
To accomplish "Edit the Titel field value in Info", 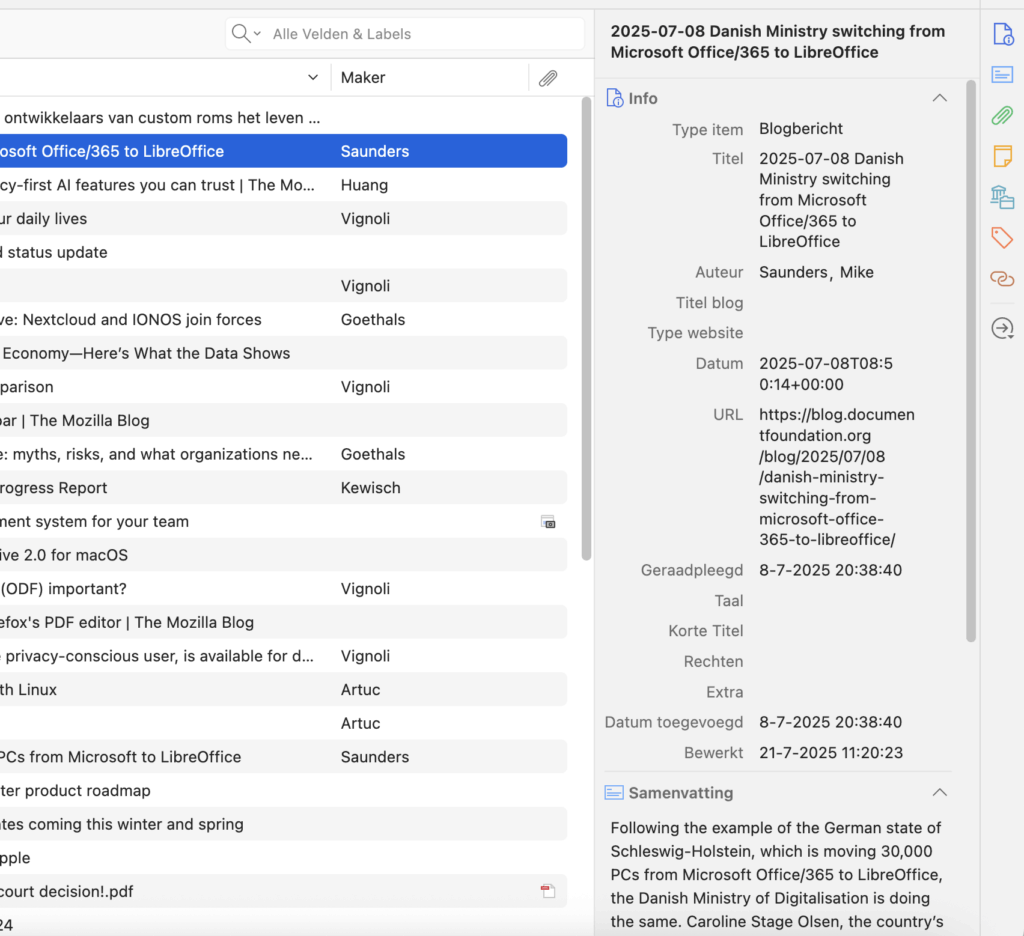I will (831, 200).
